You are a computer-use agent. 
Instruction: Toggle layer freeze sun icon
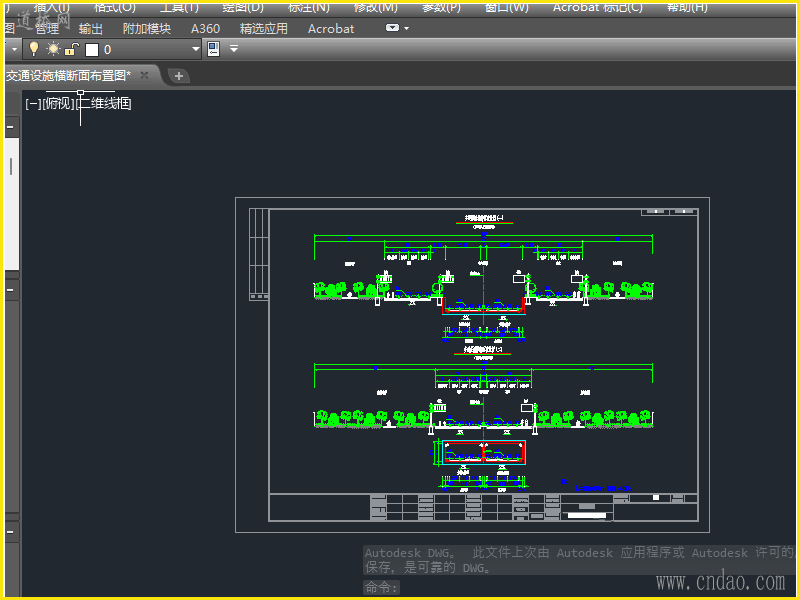tap(53, 49)
